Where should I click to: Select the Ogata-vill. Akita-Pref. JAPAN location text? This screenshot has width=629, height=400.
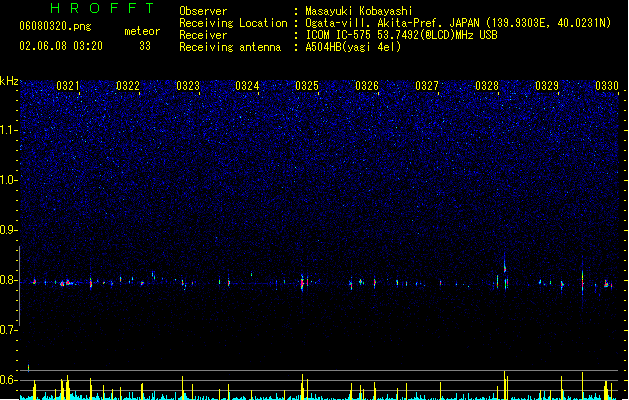click(x=458, y=23)
